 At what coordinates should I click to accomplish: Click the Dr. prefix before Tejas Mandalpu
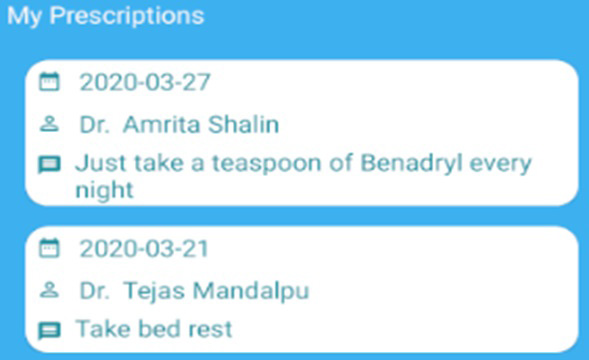tap(95, 290)
